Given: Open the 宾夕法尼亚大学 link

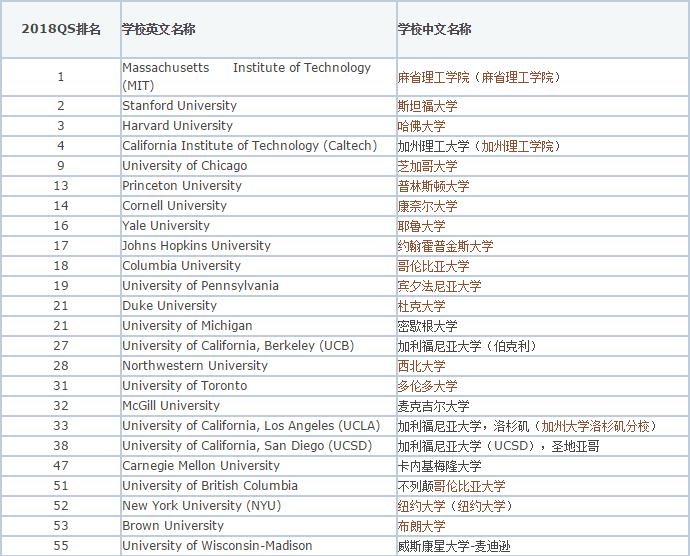Looking at the screenshot, I should [439, 286].
